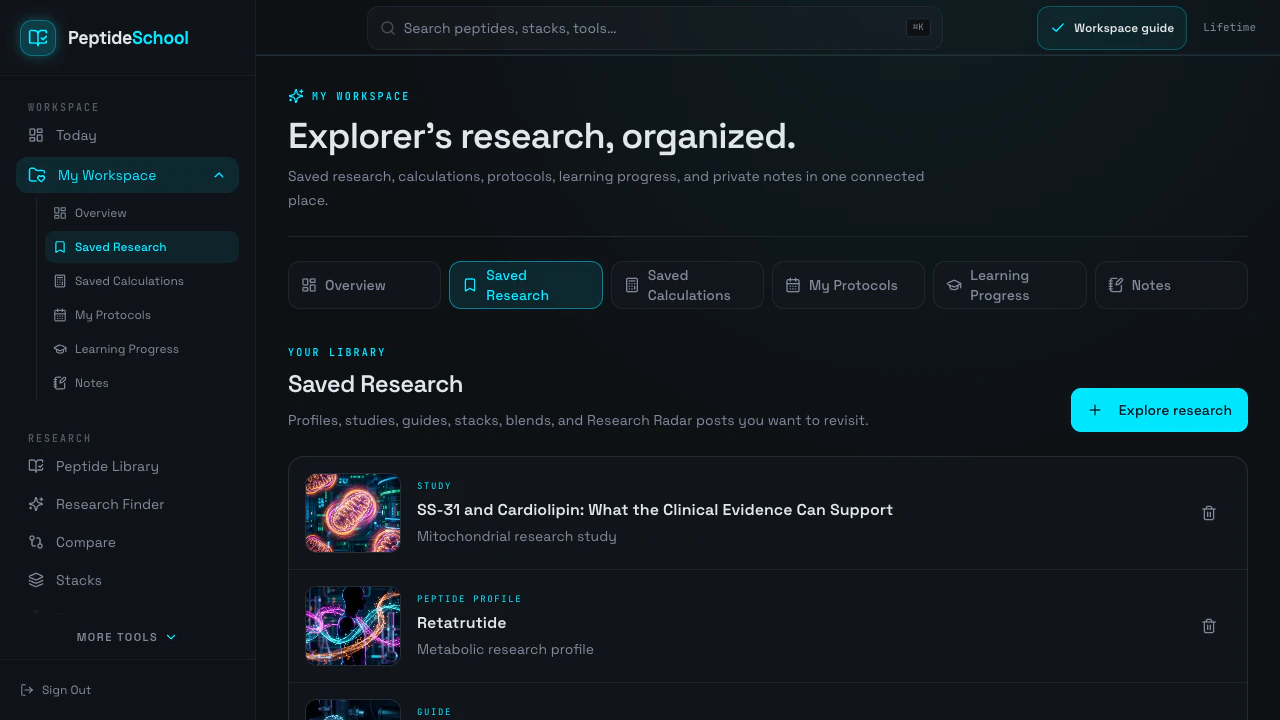Open the SS-31 and Cardiolipin study title

point(655,510)
